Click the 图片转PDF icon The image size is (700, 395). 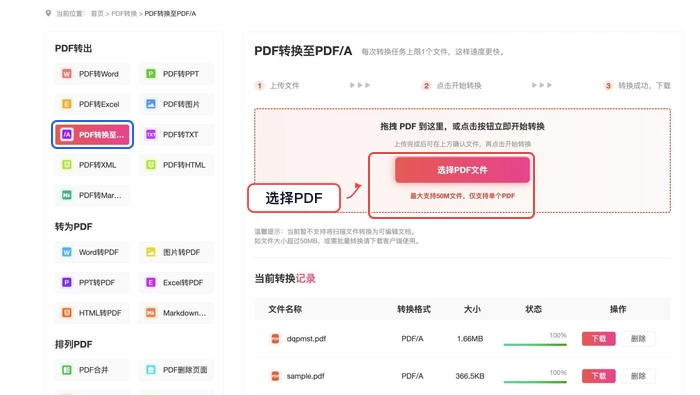151,252
